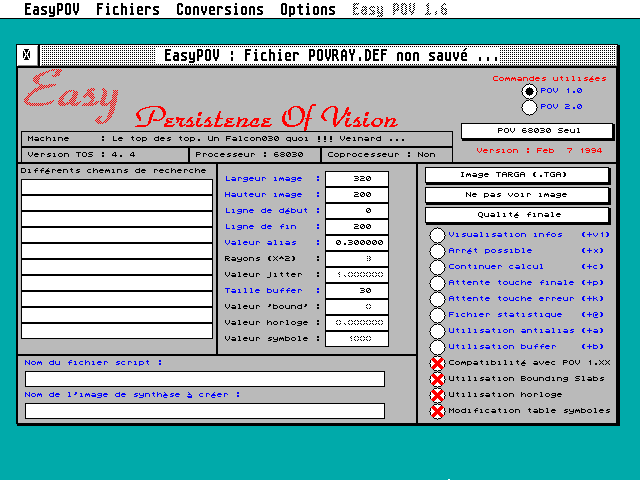The image size is (640, 480).
Task: Click crossed-out Utilisation Bounding Slabs box
Action: click(x=437, y=379)
